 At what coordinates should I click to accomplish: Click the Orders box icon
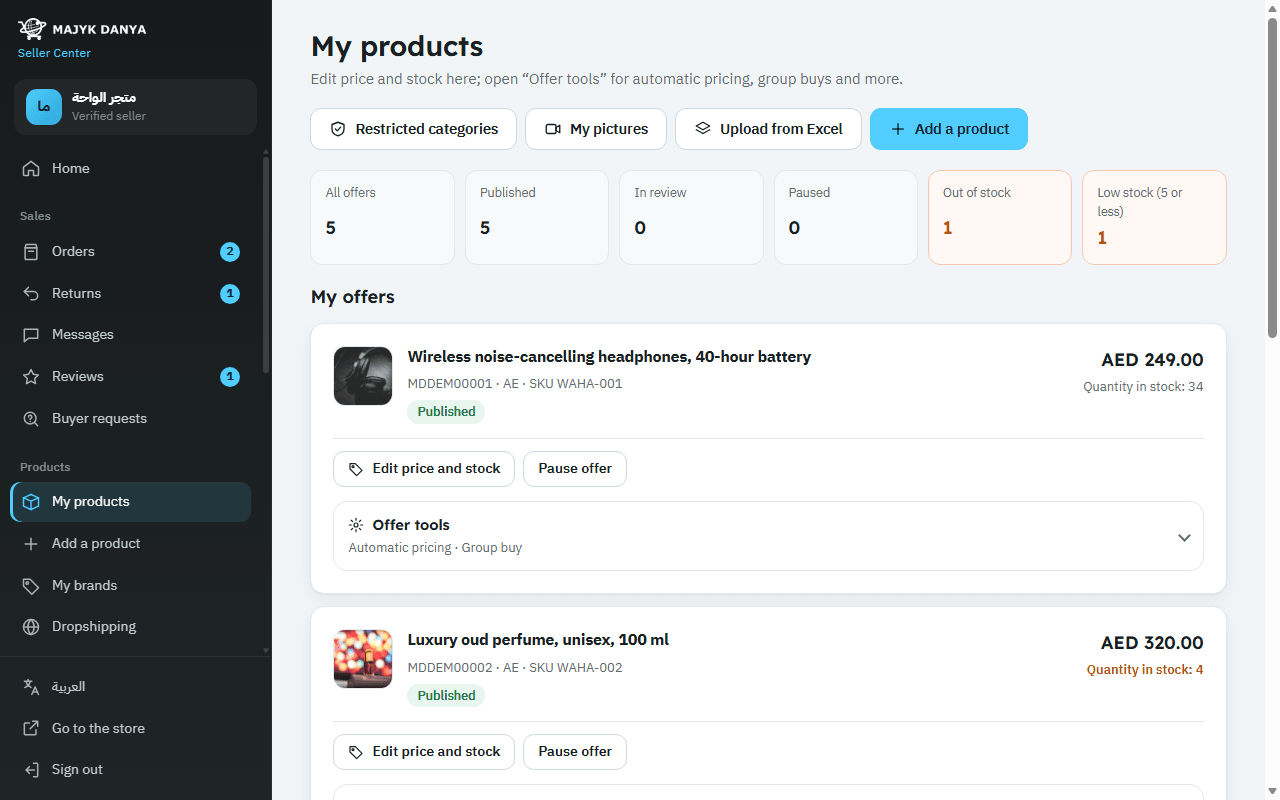click(32, 252)
